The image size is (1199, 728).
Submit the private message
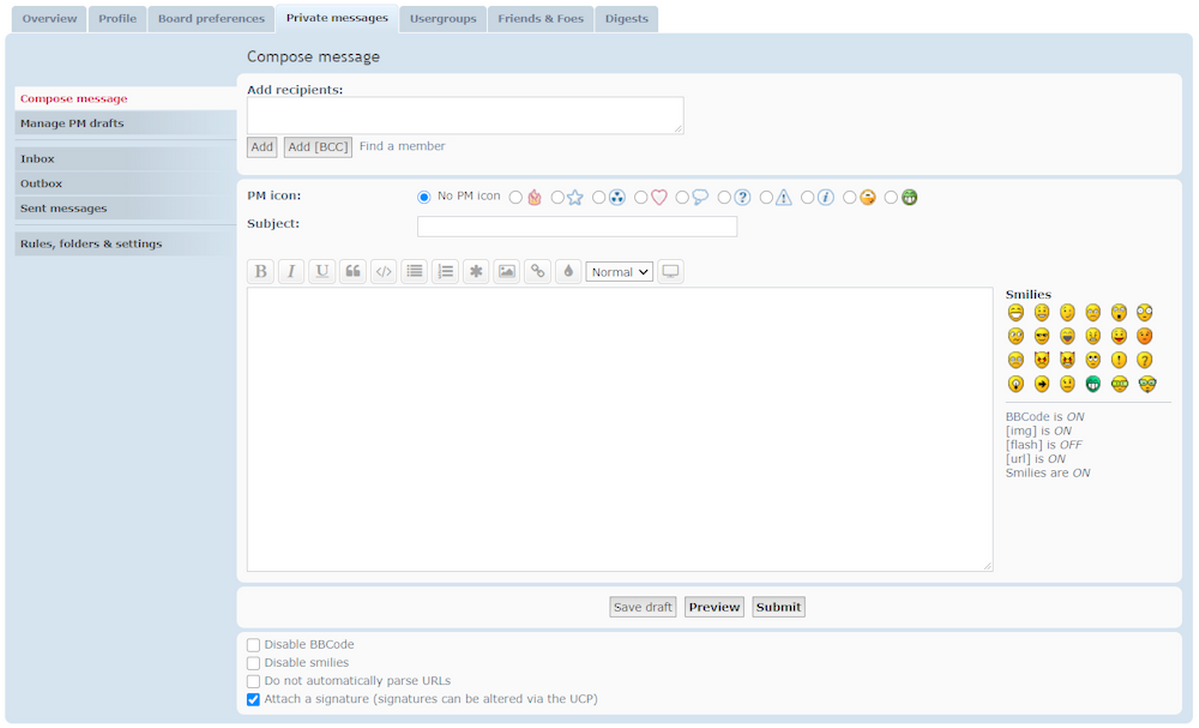pyautogui.click(x=778, y=607)
